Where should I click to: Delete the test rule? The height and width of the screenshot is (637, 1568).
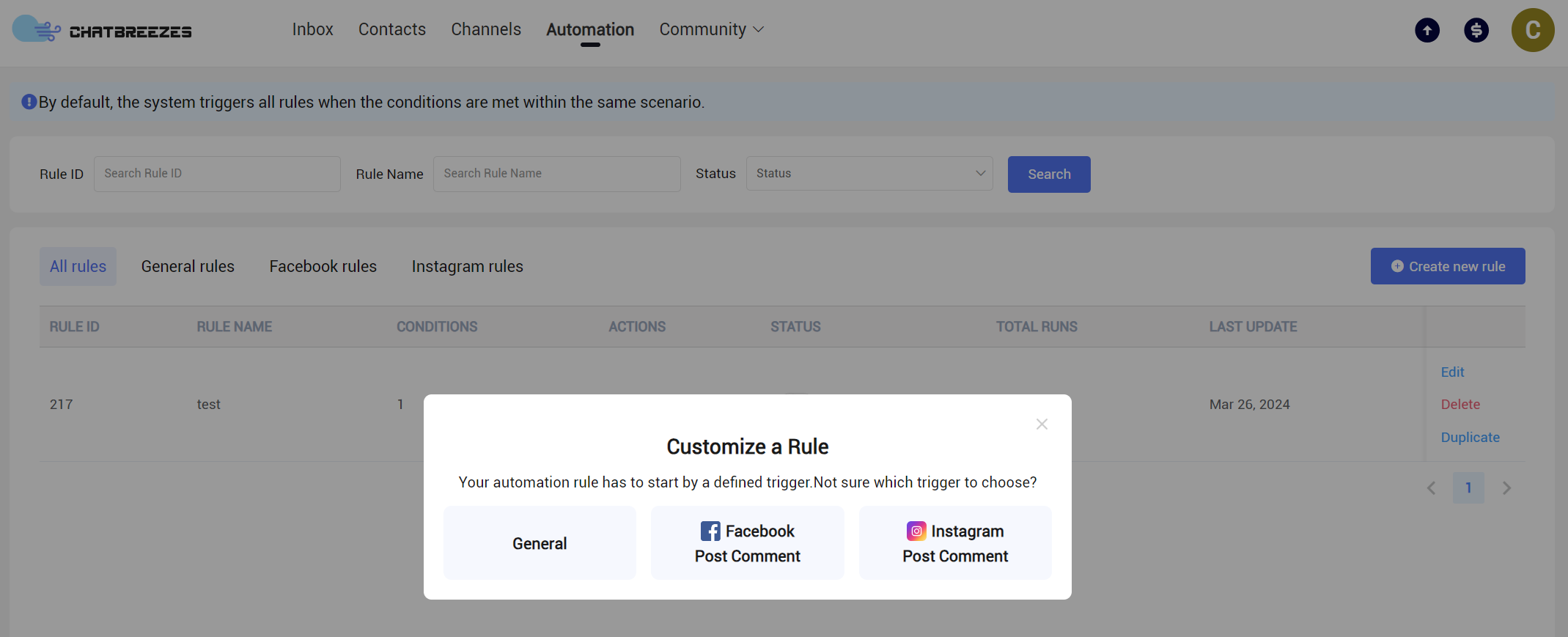point(1460,405)
